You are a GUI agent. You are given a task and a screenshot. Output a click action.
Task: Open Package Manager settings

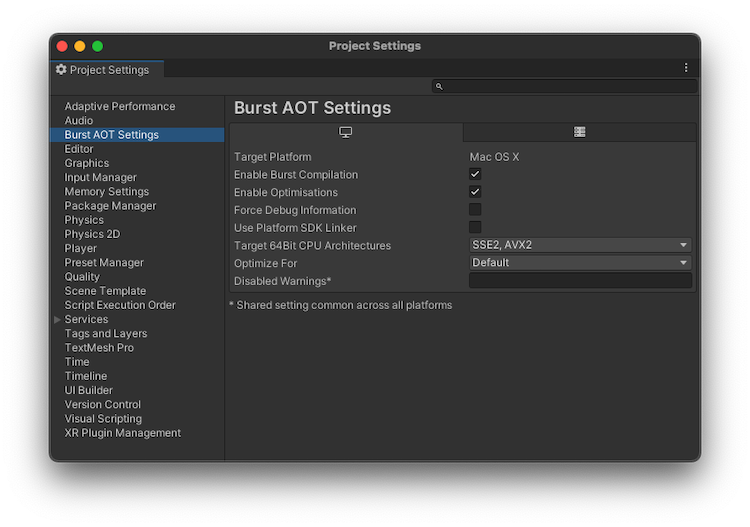(110, 206)
